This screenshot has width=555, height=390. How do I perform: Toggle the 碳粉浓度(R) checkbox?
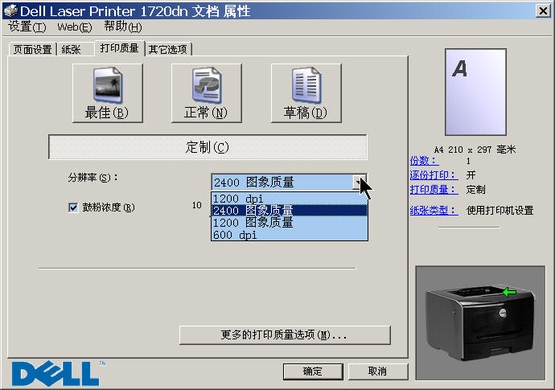point(73,207)
